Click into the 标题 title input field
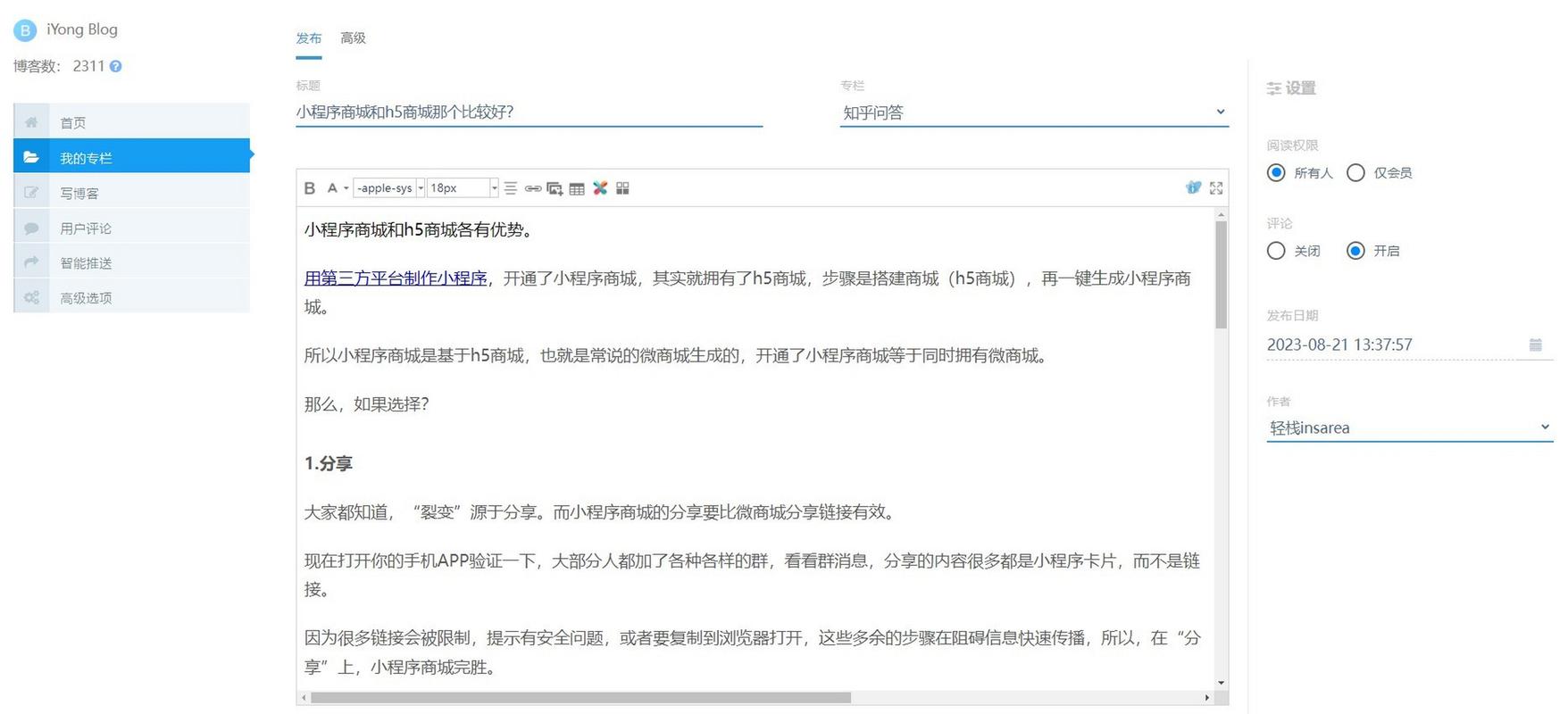 [x=530, y=112]
